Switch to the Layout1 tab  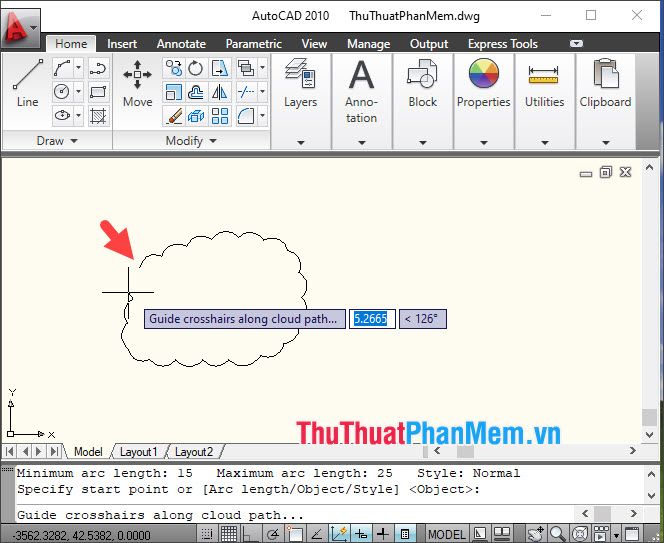pyautogui.click(x=138, y=452)
